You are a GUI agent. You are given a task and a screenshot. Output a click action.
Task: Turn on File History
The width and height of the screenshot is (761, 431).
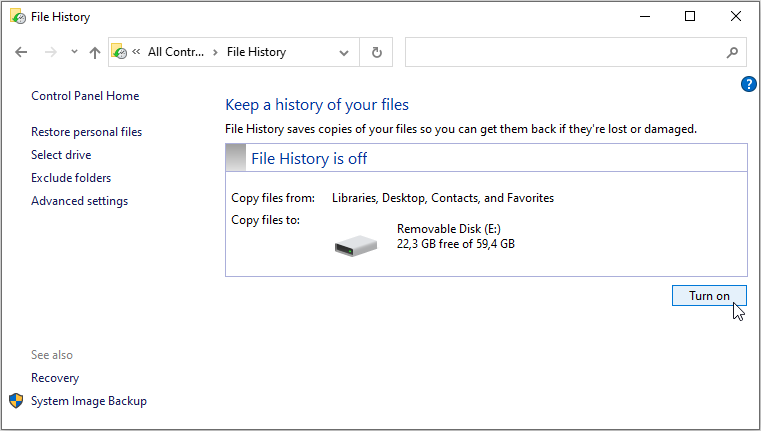click(x=709, y=296)
